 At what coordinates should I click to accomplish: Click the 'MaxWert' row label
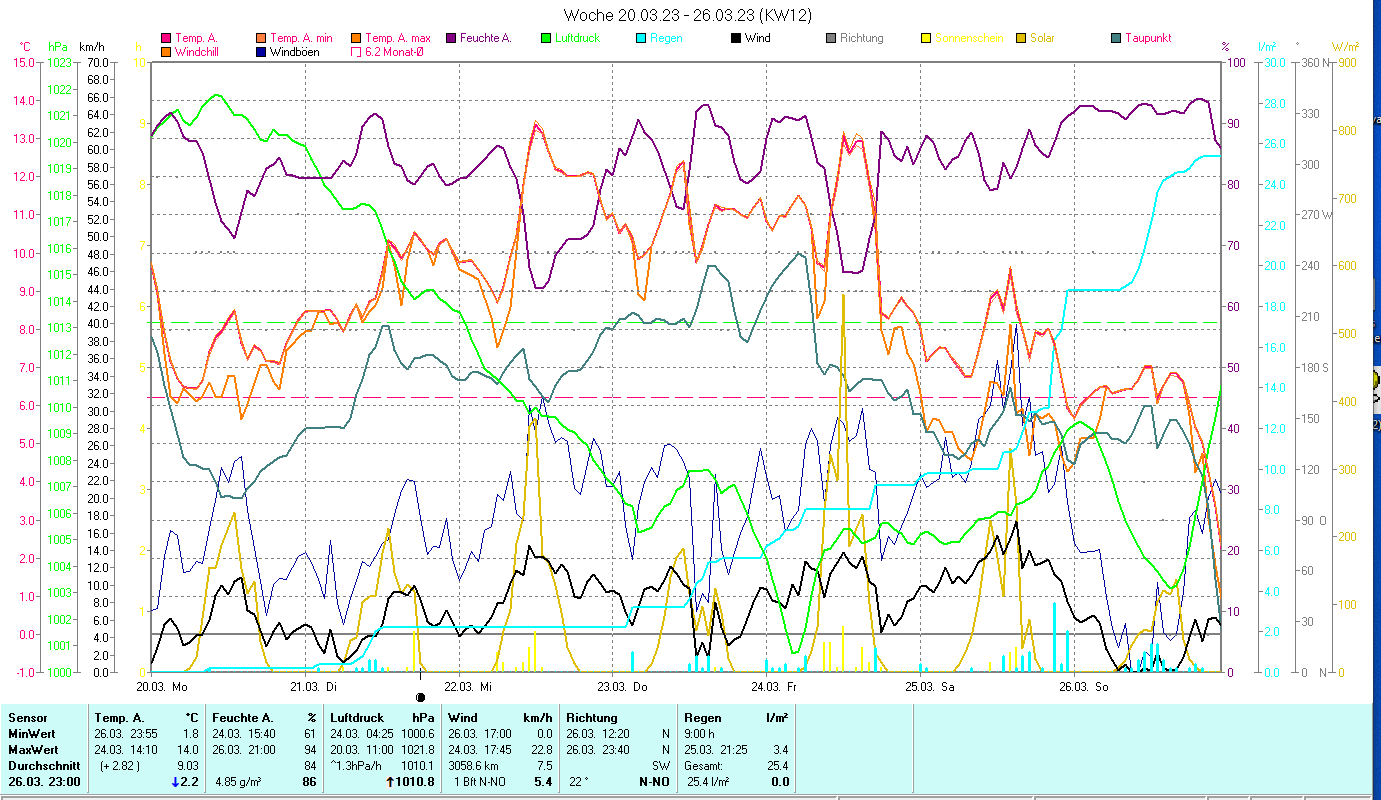[x=33, y=750]
